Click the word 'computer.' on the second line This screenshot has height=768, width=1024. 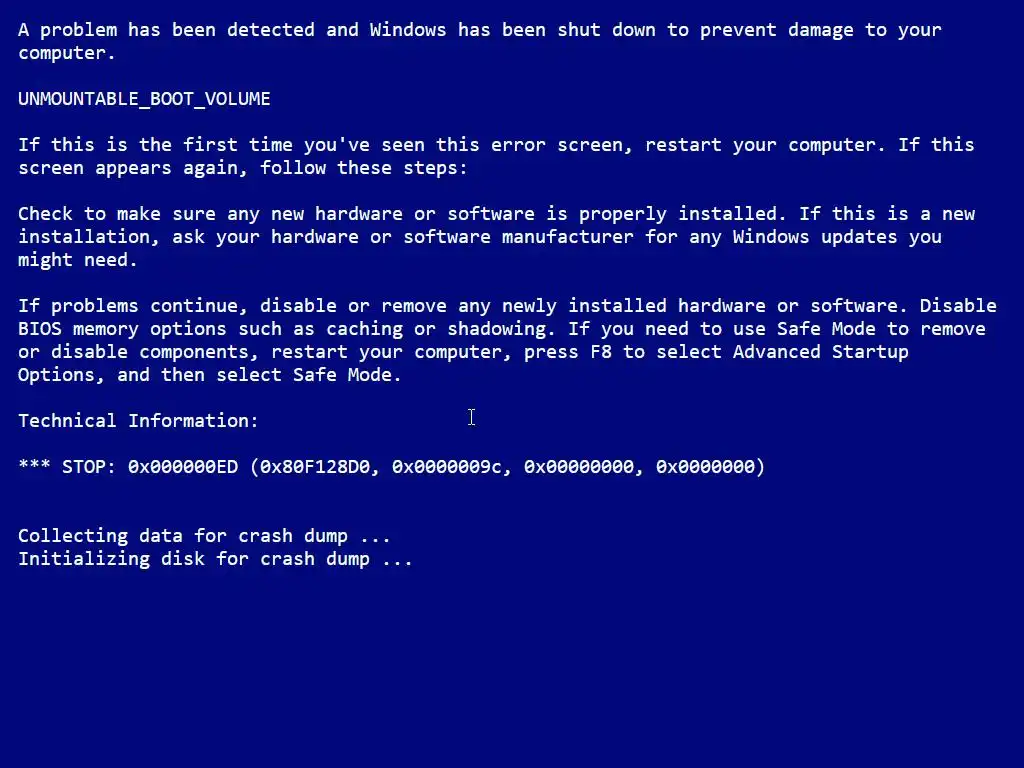67,53
